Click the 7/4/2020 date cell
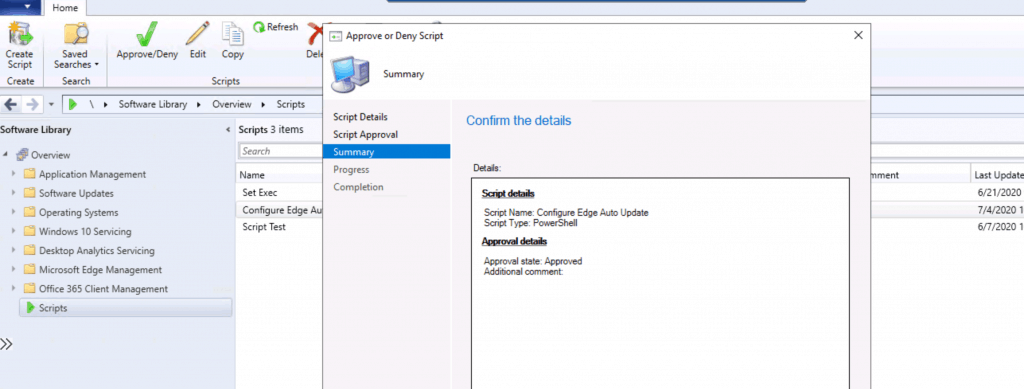 tap(999, 210)
